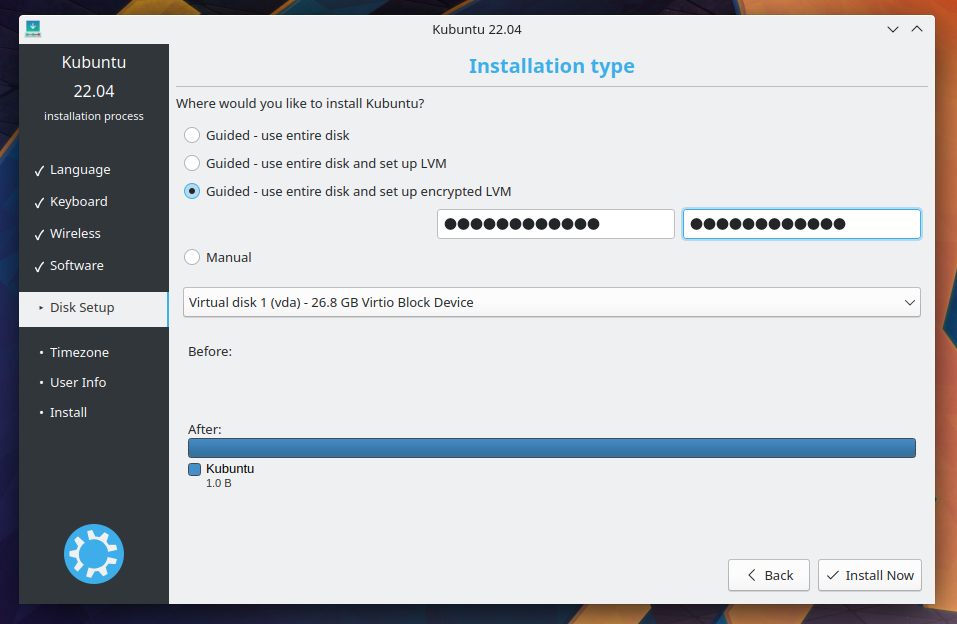Click the After: label
This screenshot has width=957, height=624.
(x=204, y=429)
